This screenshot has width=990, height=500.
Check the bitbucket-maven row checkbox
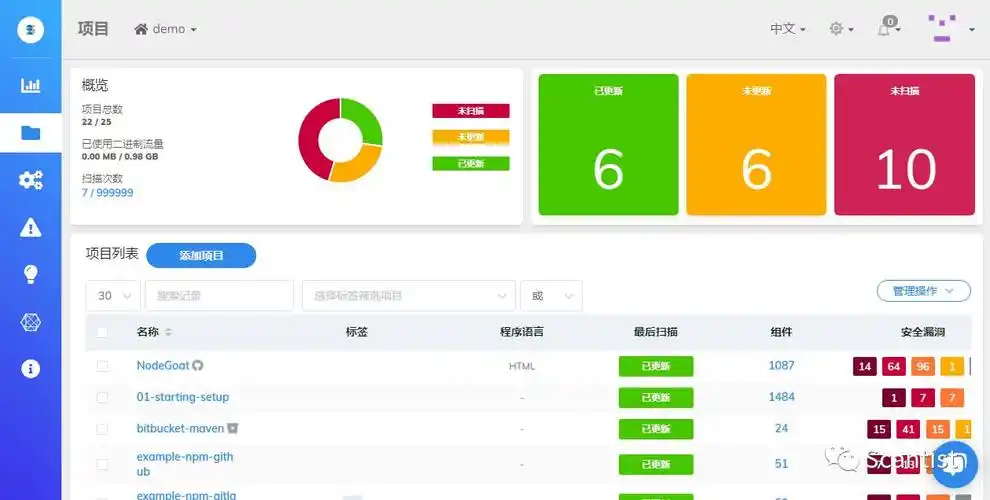(x=102, y=429)
